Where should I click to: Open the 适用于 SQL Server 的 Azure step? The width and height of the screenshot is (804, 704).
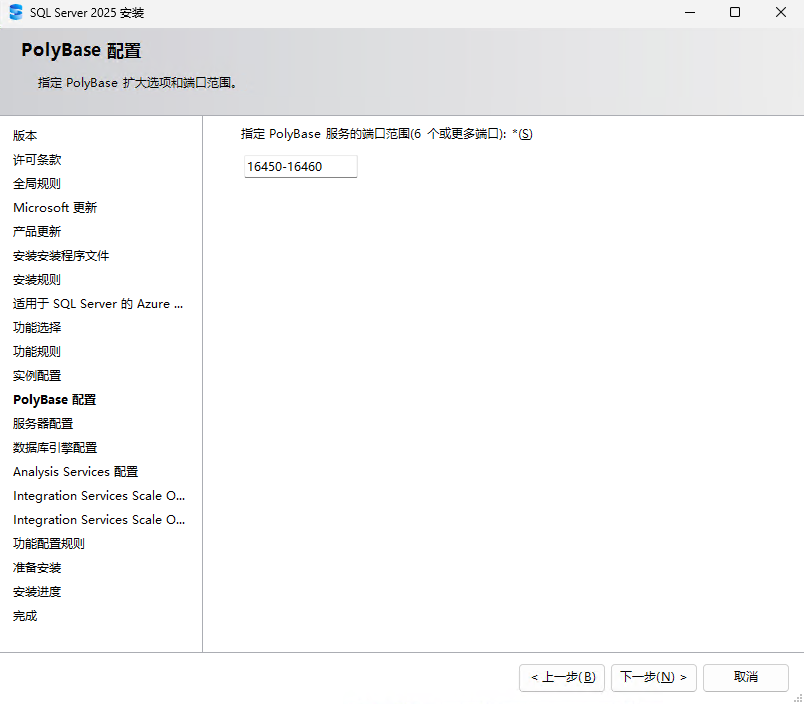pyautogui.click(x=97, y=303)
